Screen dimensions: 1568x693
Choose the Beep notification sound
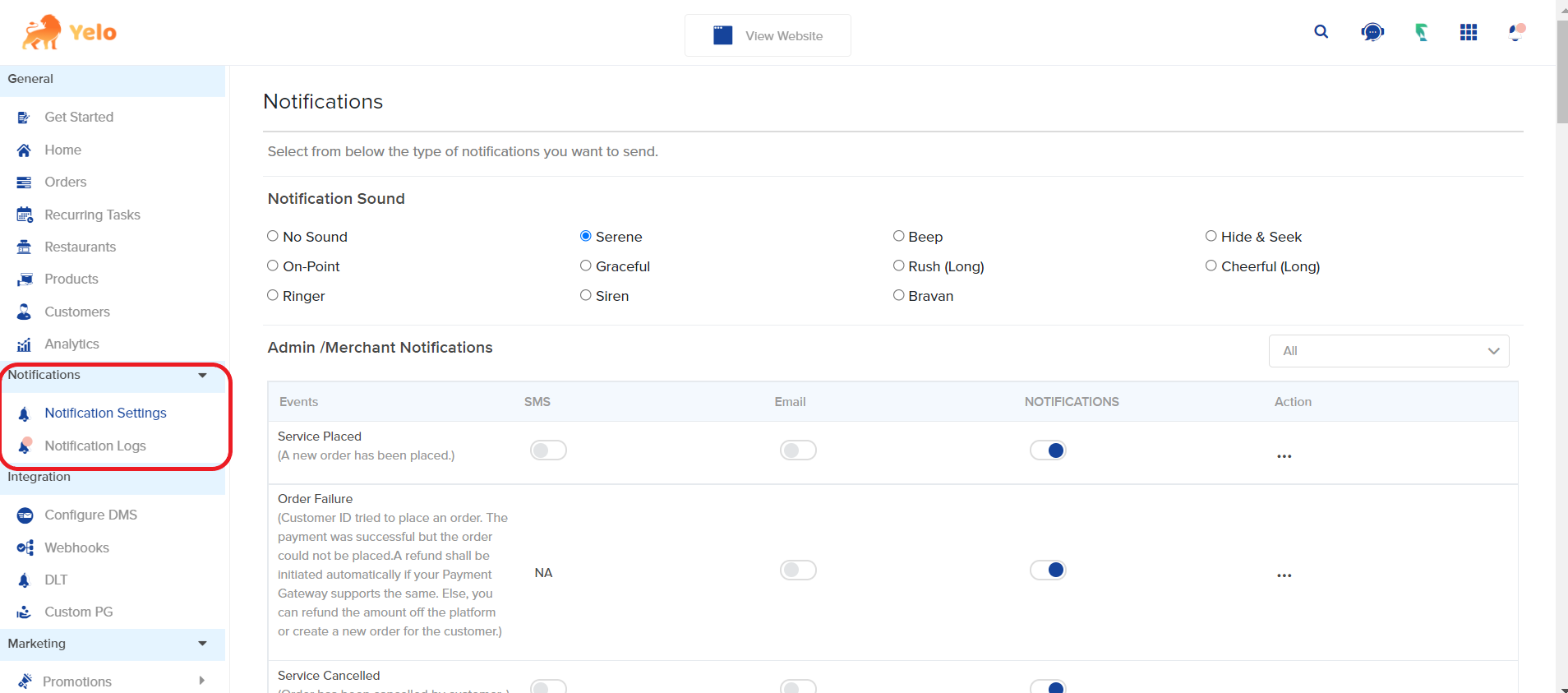click(898, 236)
